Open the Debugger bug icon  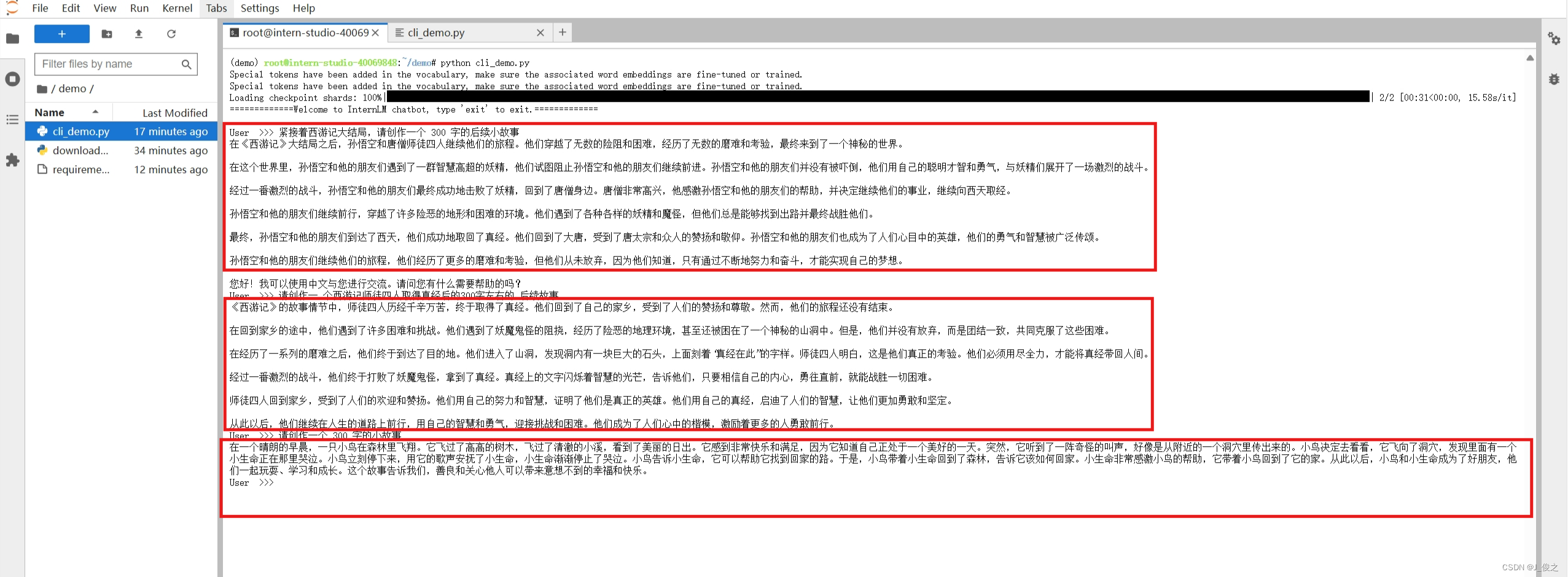click(1554, 79)
